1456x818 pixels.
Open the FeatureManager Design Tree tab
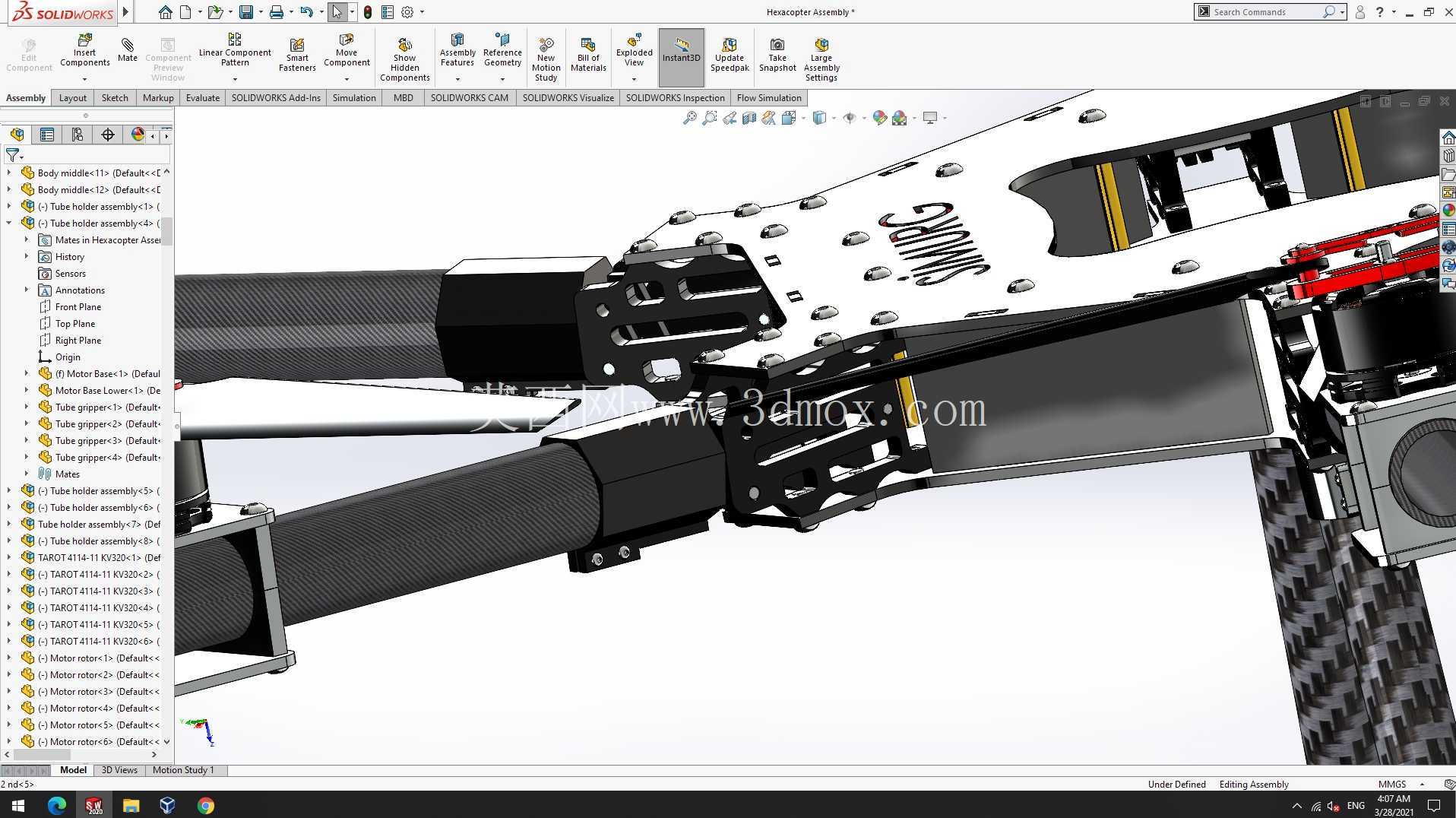tap(17, 135)
